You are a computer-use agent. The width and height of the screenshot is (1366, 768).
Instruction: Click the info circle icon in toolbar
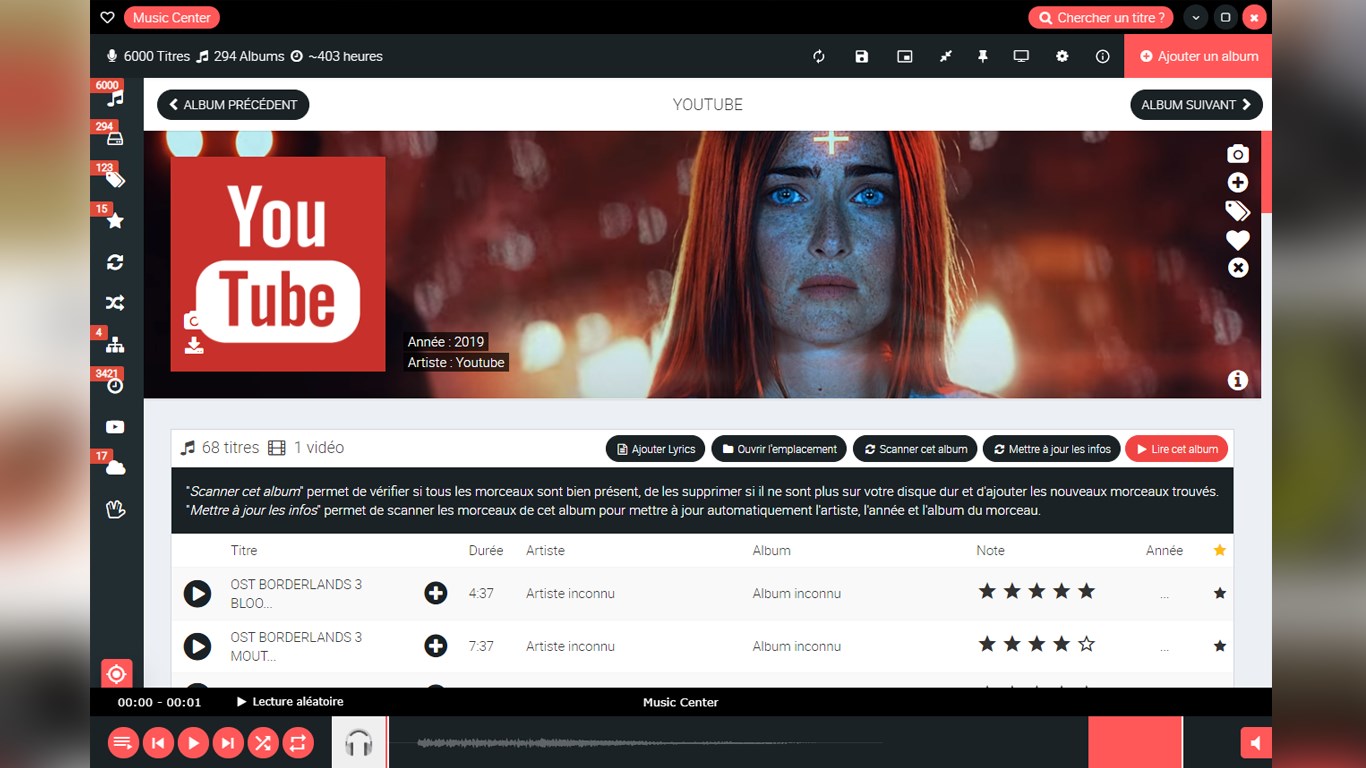1103,57
